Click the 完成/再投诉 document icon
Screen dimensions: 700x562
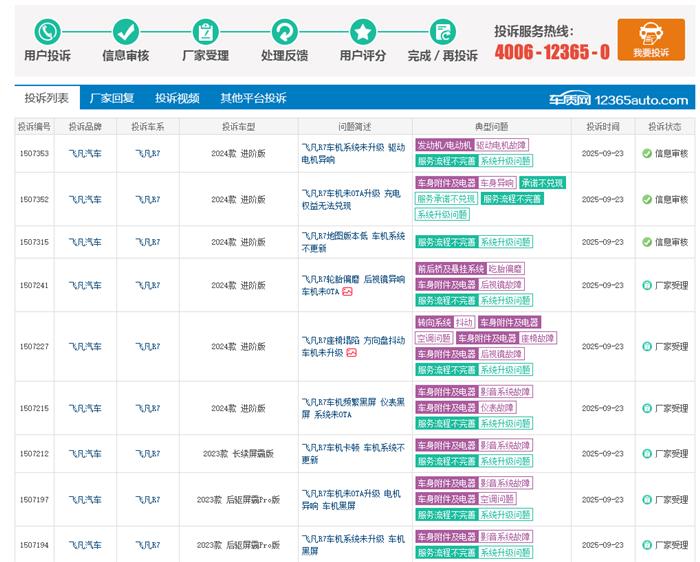pyautogui.click(x=442, y=31)
